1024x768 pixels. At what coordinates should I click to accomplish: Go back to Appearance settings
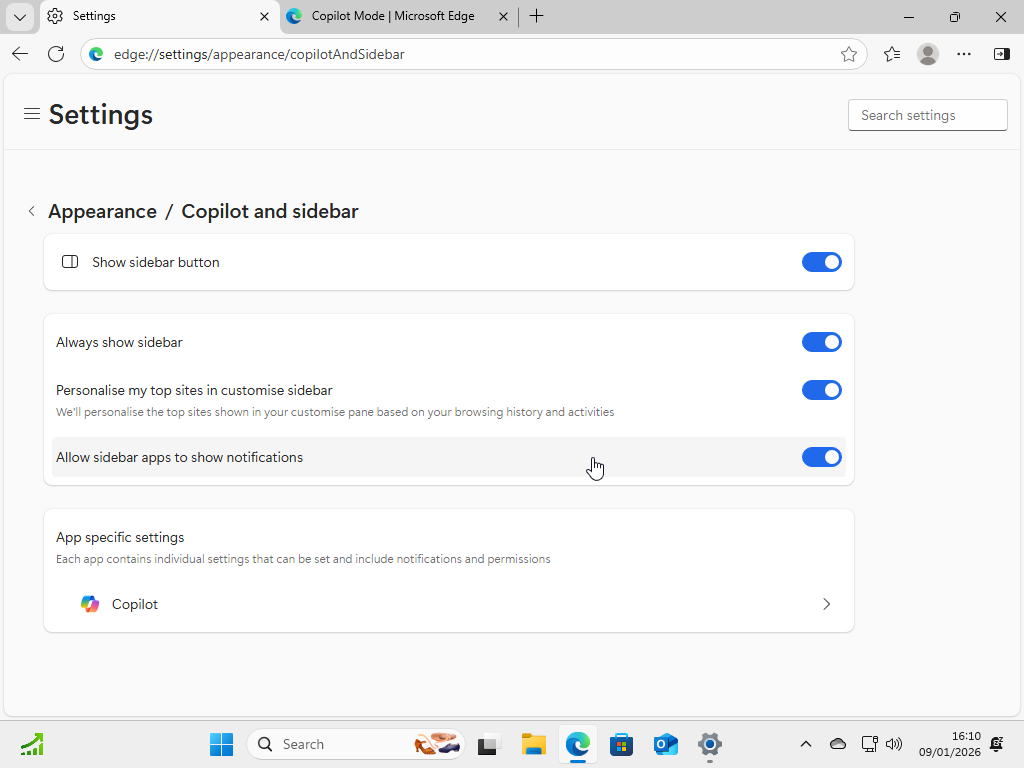click(31, 211)
